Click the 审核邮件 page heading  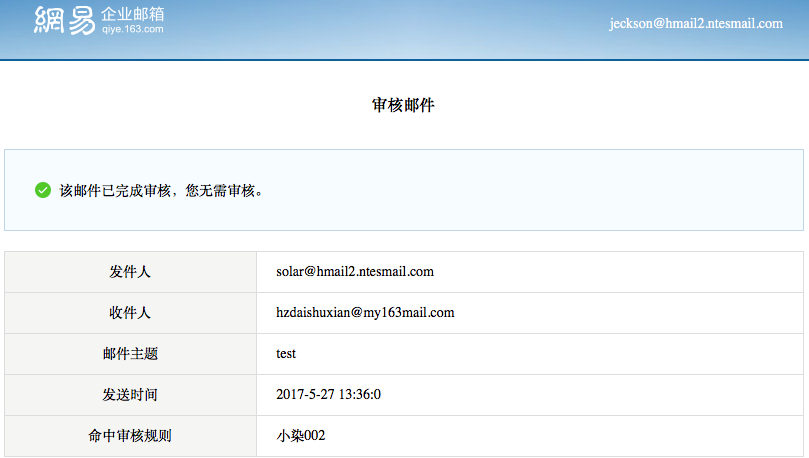click(403, 105)
